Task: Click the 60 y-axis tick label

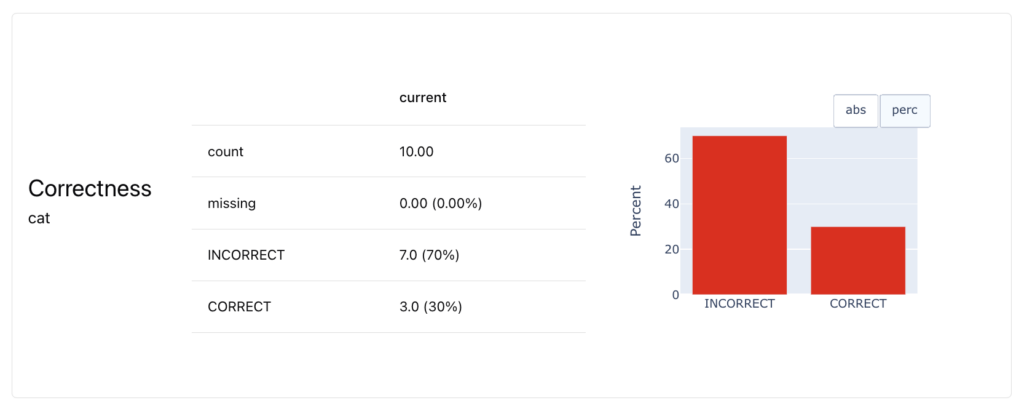Action: 673,158
